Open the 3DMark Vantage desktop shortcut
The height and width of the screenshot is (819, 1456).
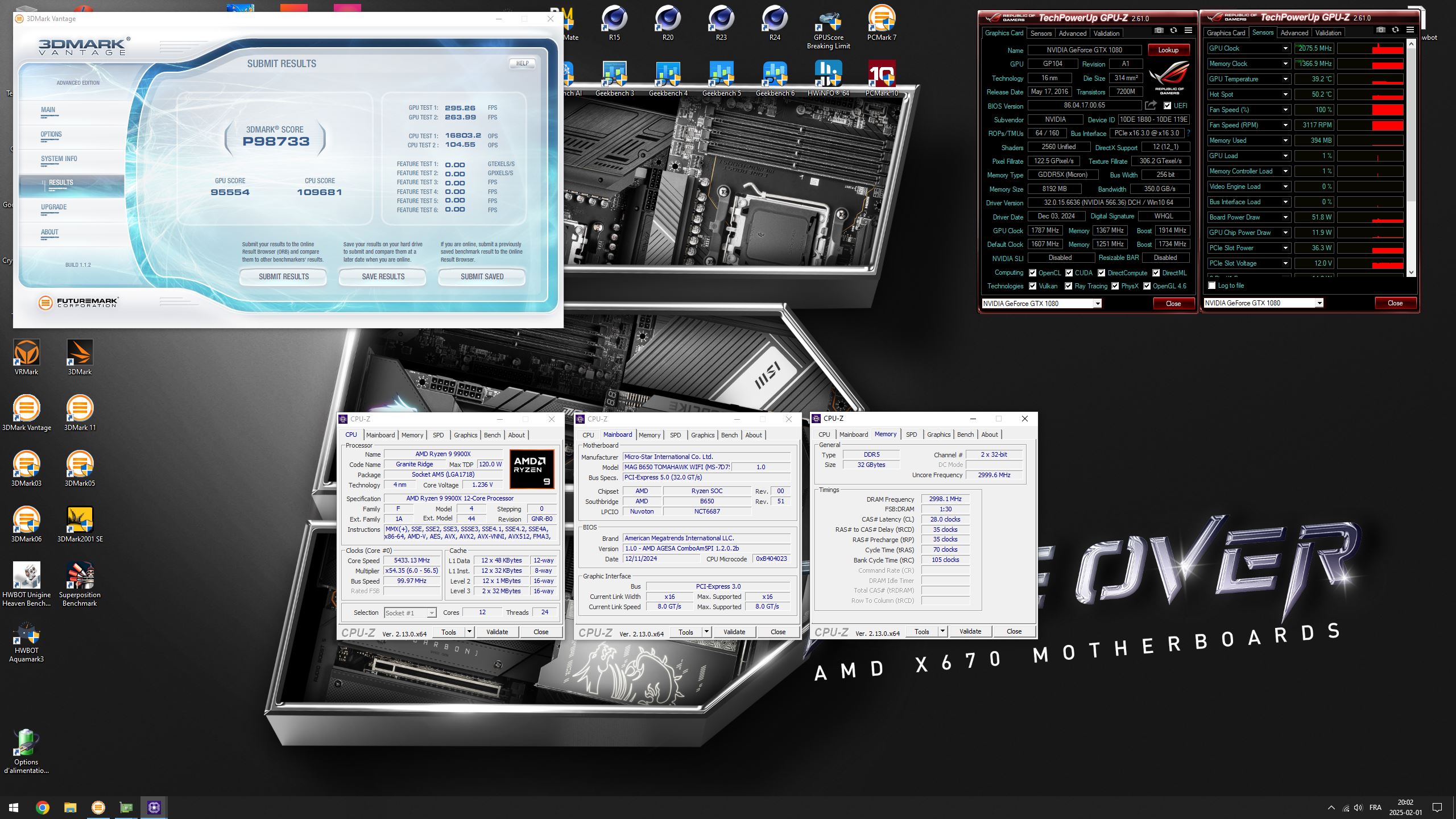[26, 413]
